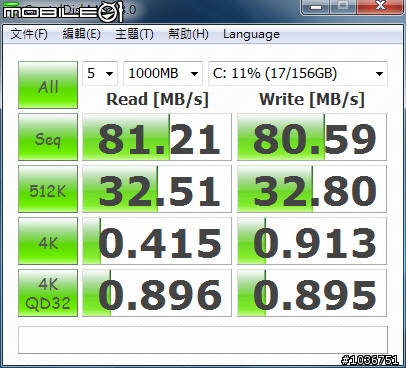Select the Seq read value 81.21

157,137
